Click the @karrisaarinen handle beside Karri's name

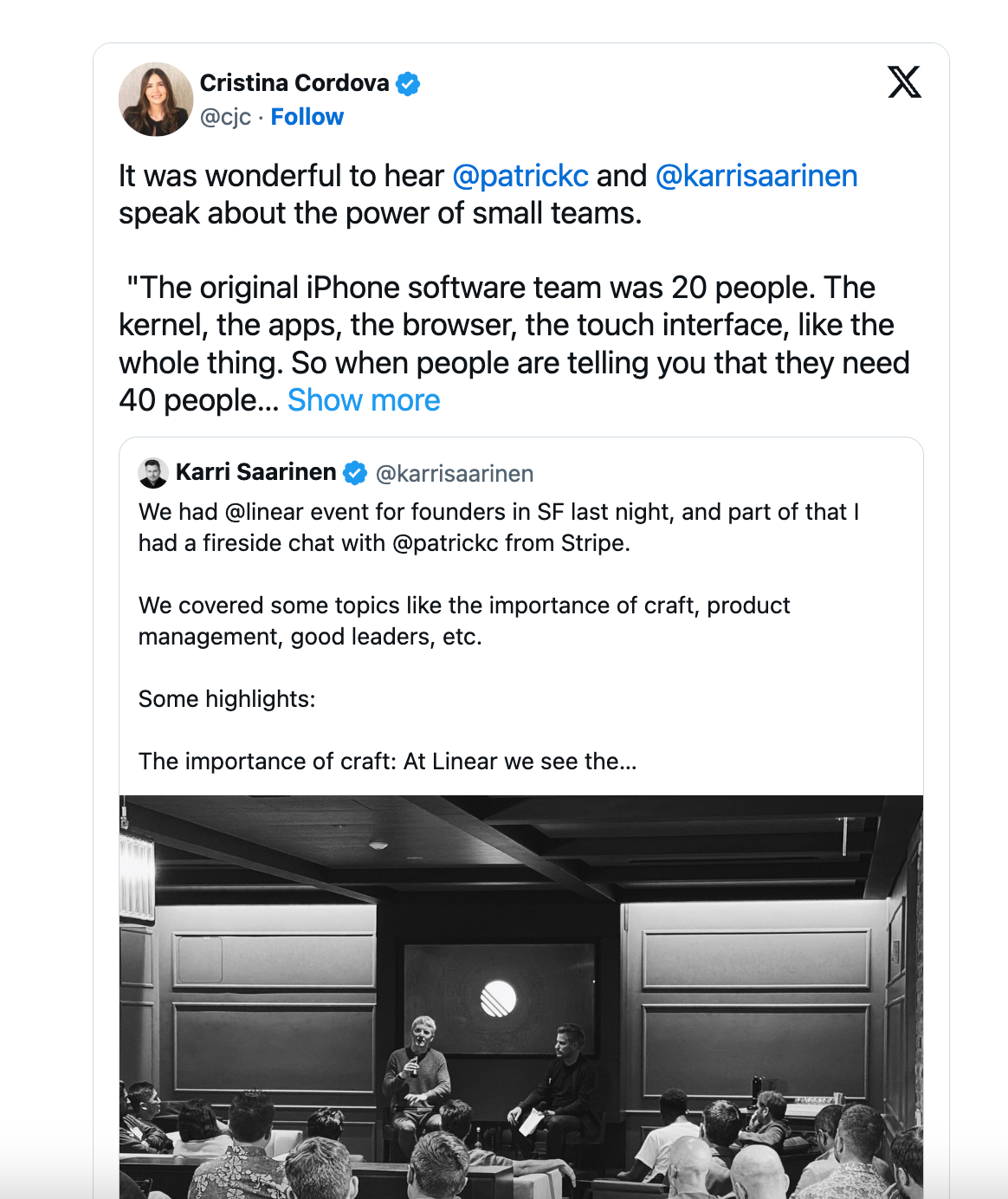(455, 474)
